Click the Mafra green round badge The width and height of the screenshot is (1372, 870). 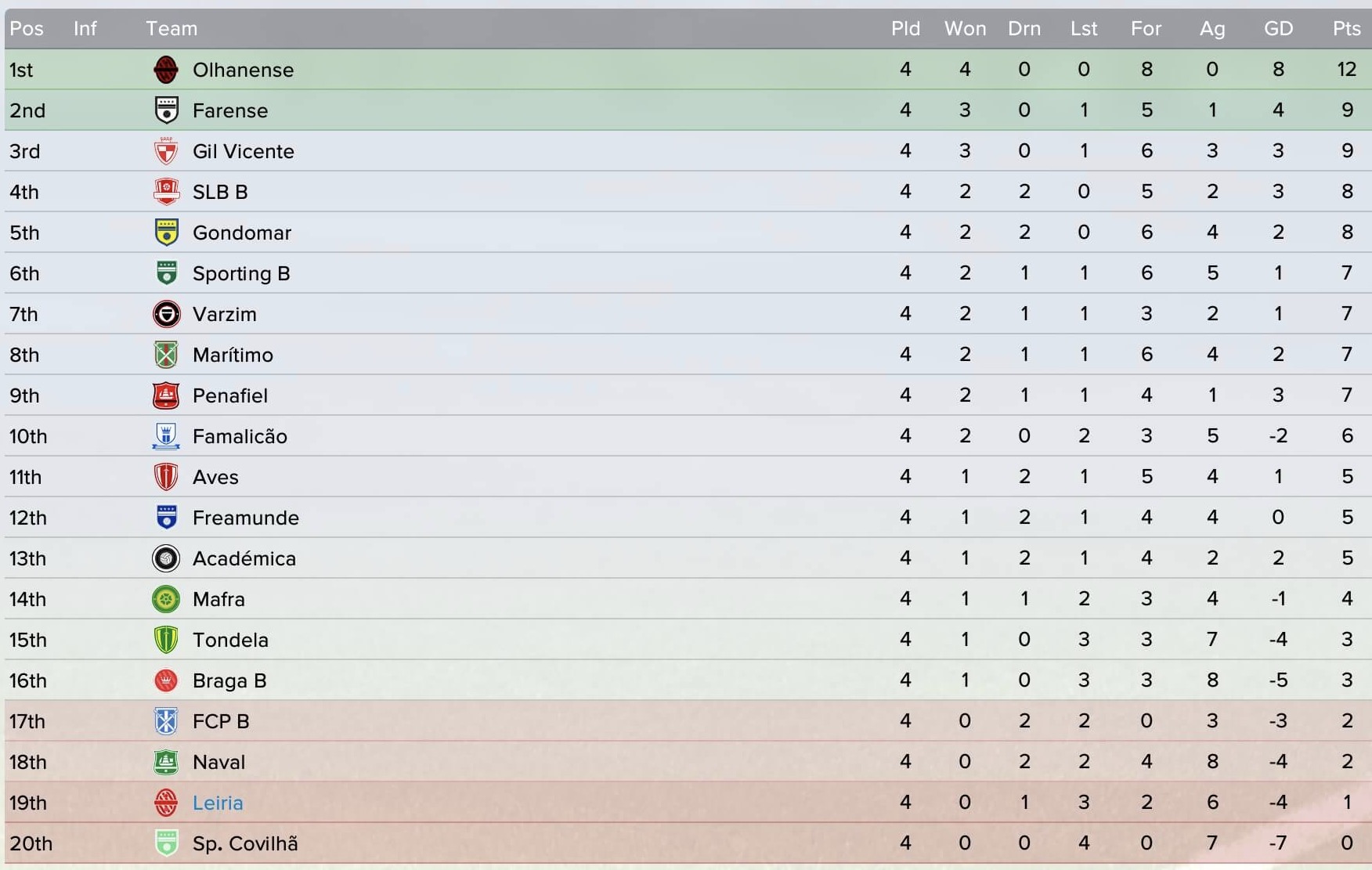166,599
